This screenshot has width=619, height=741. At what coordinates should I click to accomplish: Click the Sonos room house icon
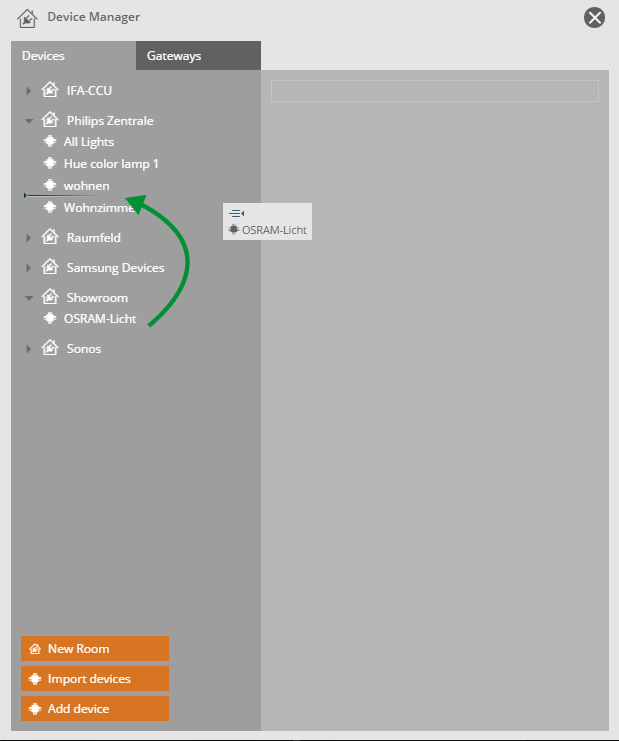pyautogui.click(x=49, y=349)
